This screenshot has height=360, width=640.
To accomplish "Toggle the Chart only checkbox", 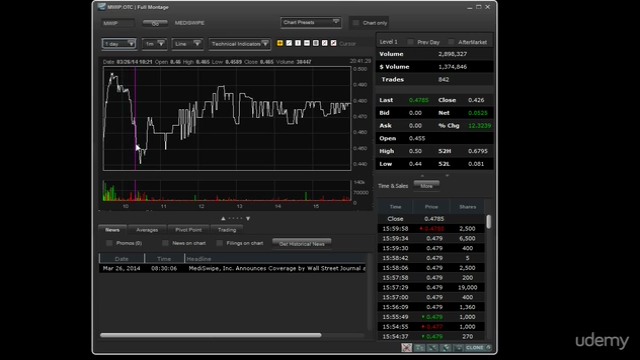I will pyautogui.click(x=356, y=23).
